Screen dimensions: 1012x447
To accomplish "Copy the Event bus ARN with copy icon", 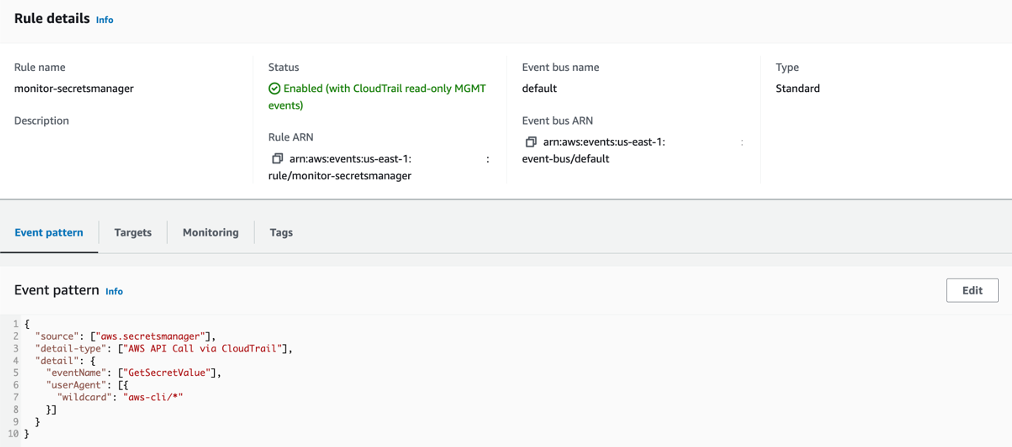I will 532,142.
